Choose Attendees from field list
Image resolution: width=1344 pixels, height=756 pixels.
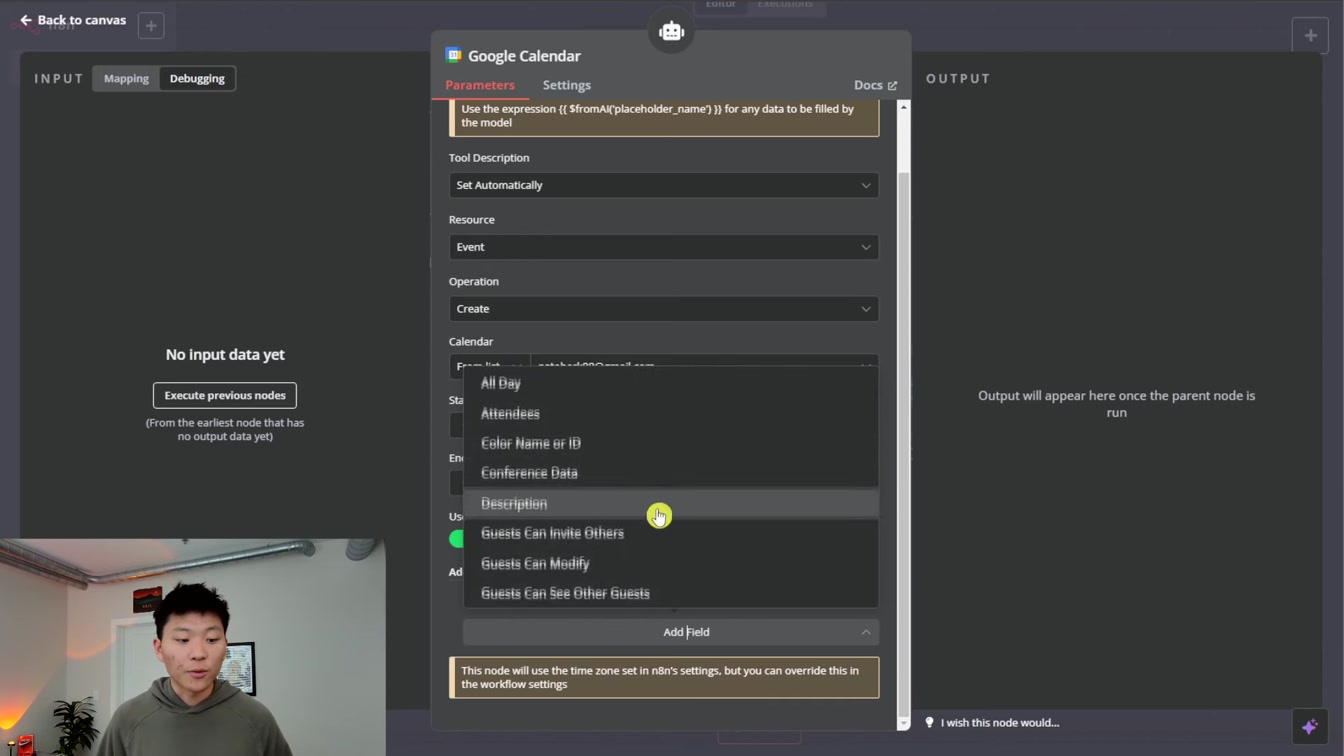[671, 413]
